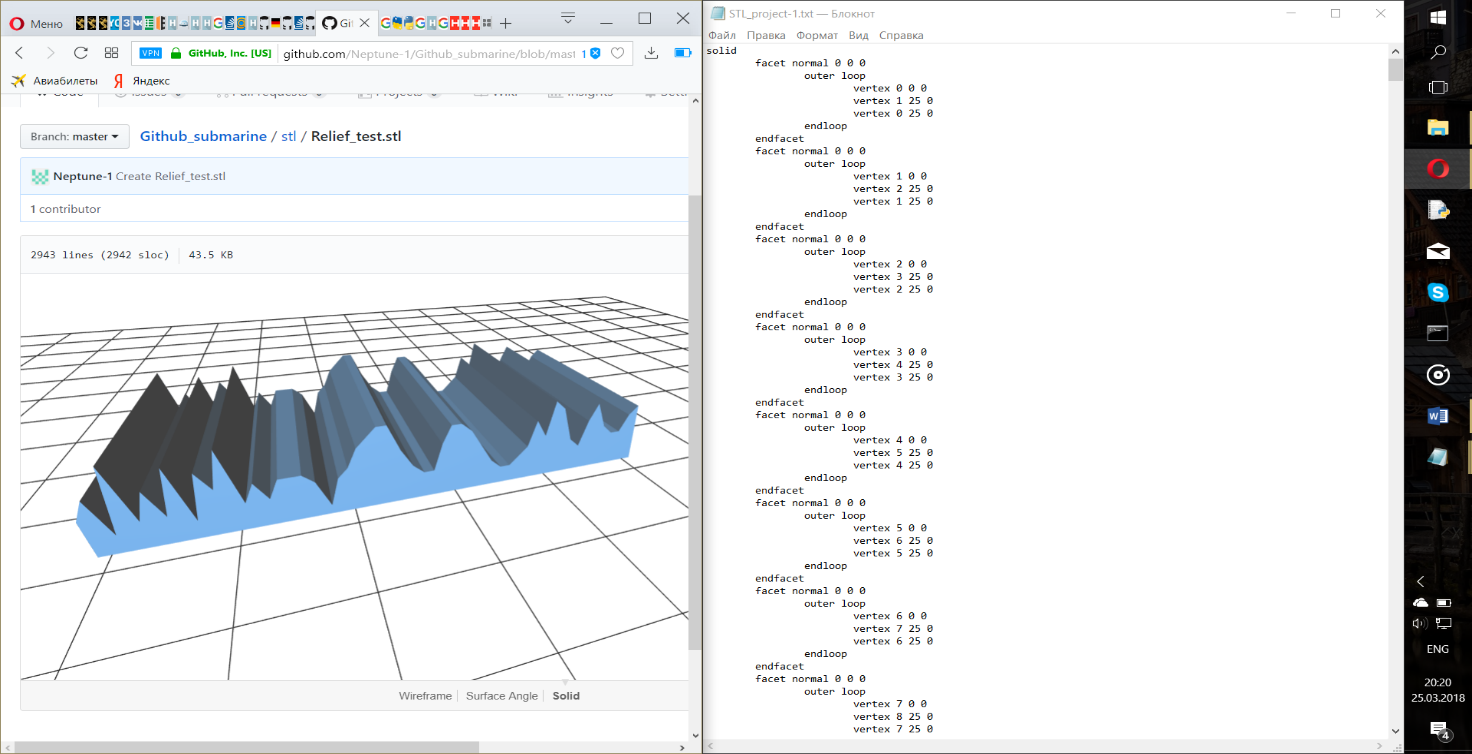Open the Github_submarine repository link
Viewport: 1472px width, 754px height.
203,136
